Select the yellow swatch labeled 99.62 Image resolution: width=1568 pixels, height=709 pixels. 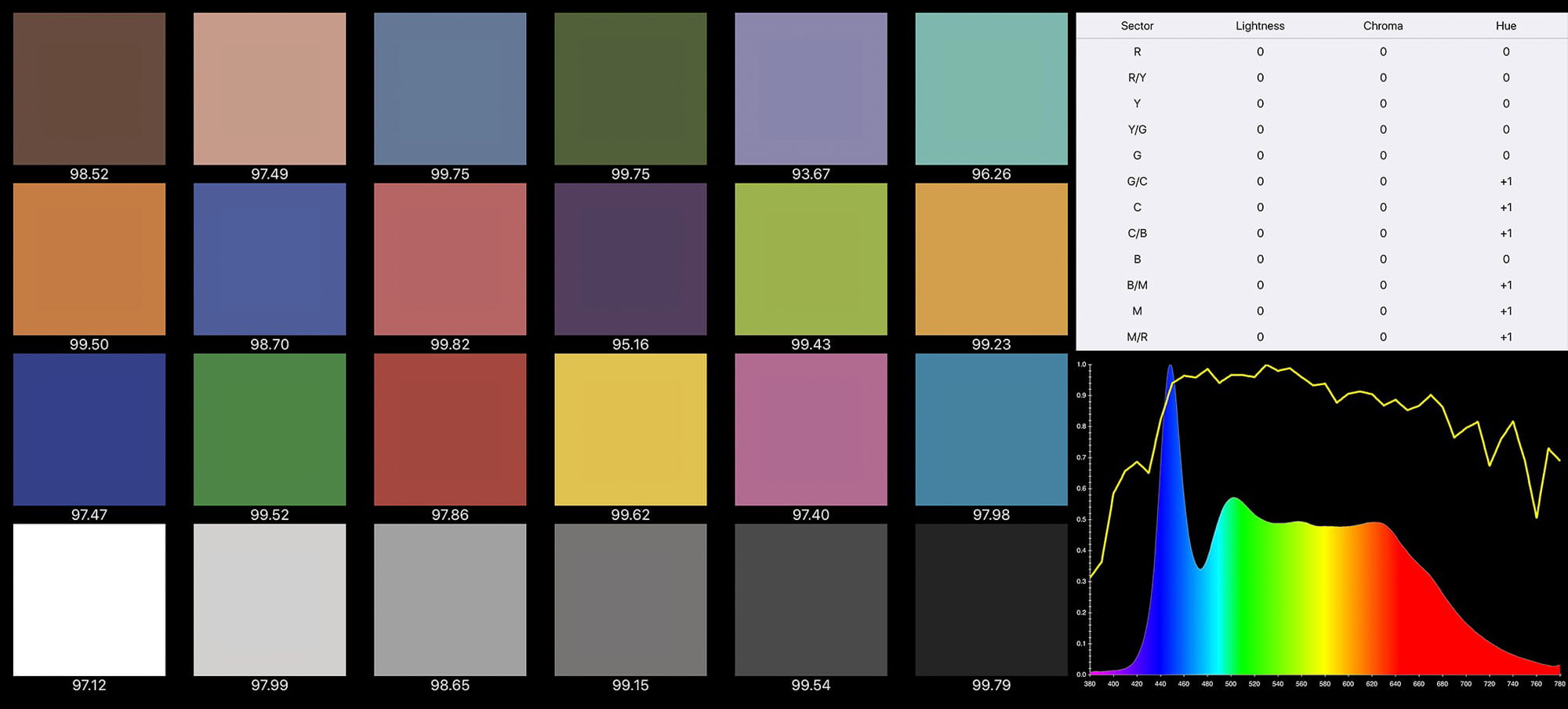630,430
